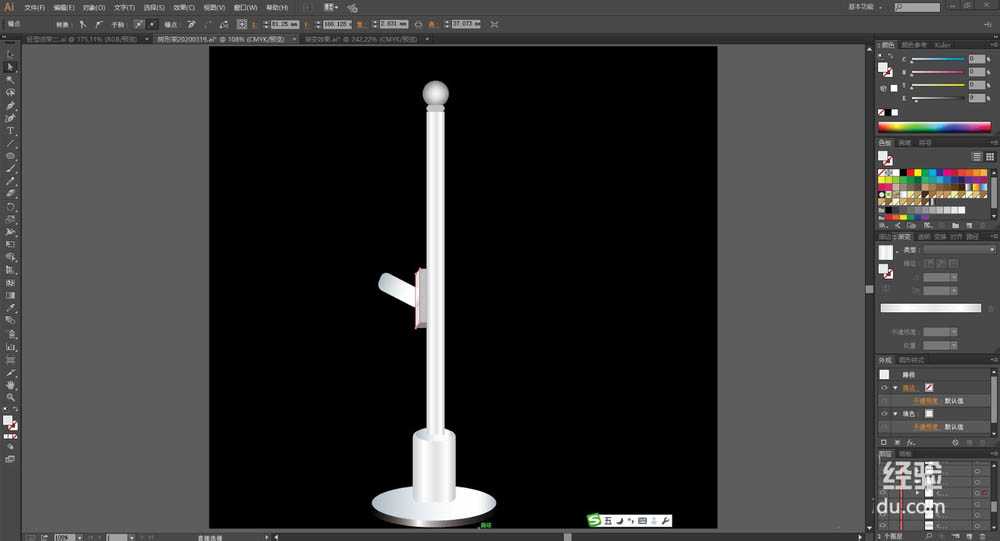Click the 转换 label in control bar
1000x541 pixels.
(x=63, y=23)
